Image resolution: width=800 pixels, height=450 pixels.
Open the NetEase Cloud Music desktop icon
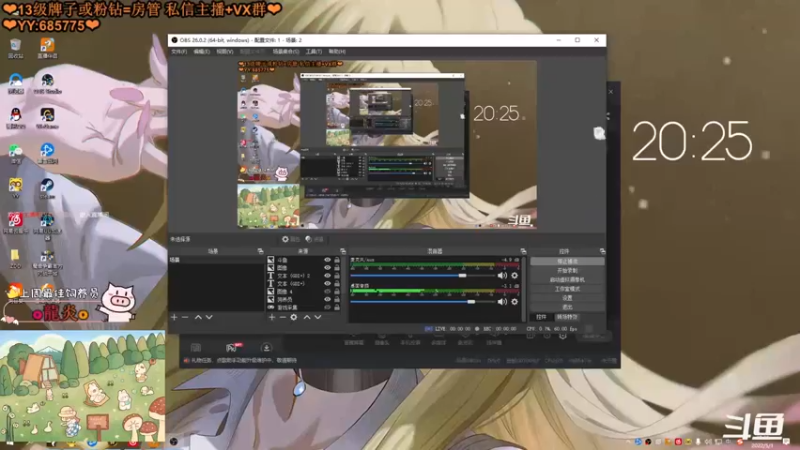15,223
